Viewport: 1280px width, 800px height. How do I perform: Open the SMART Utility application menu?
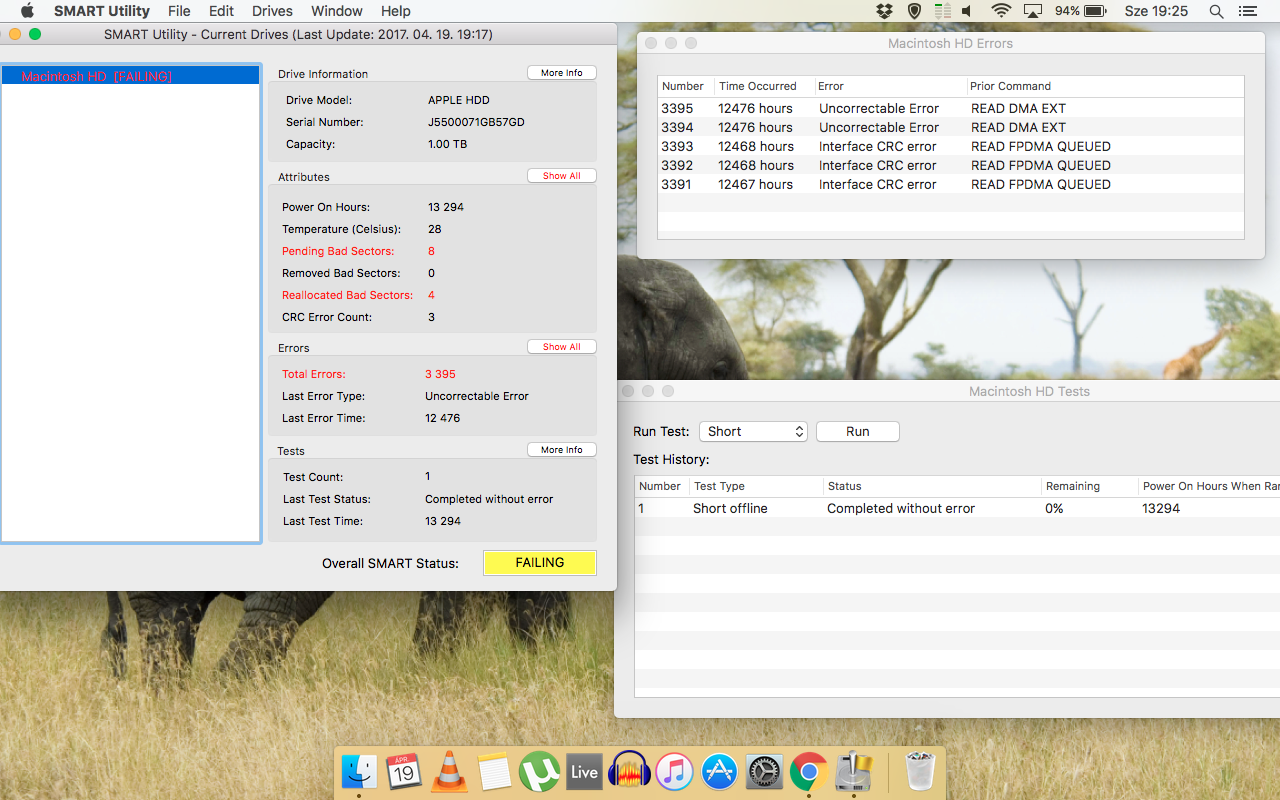click(x=102, y=11)
